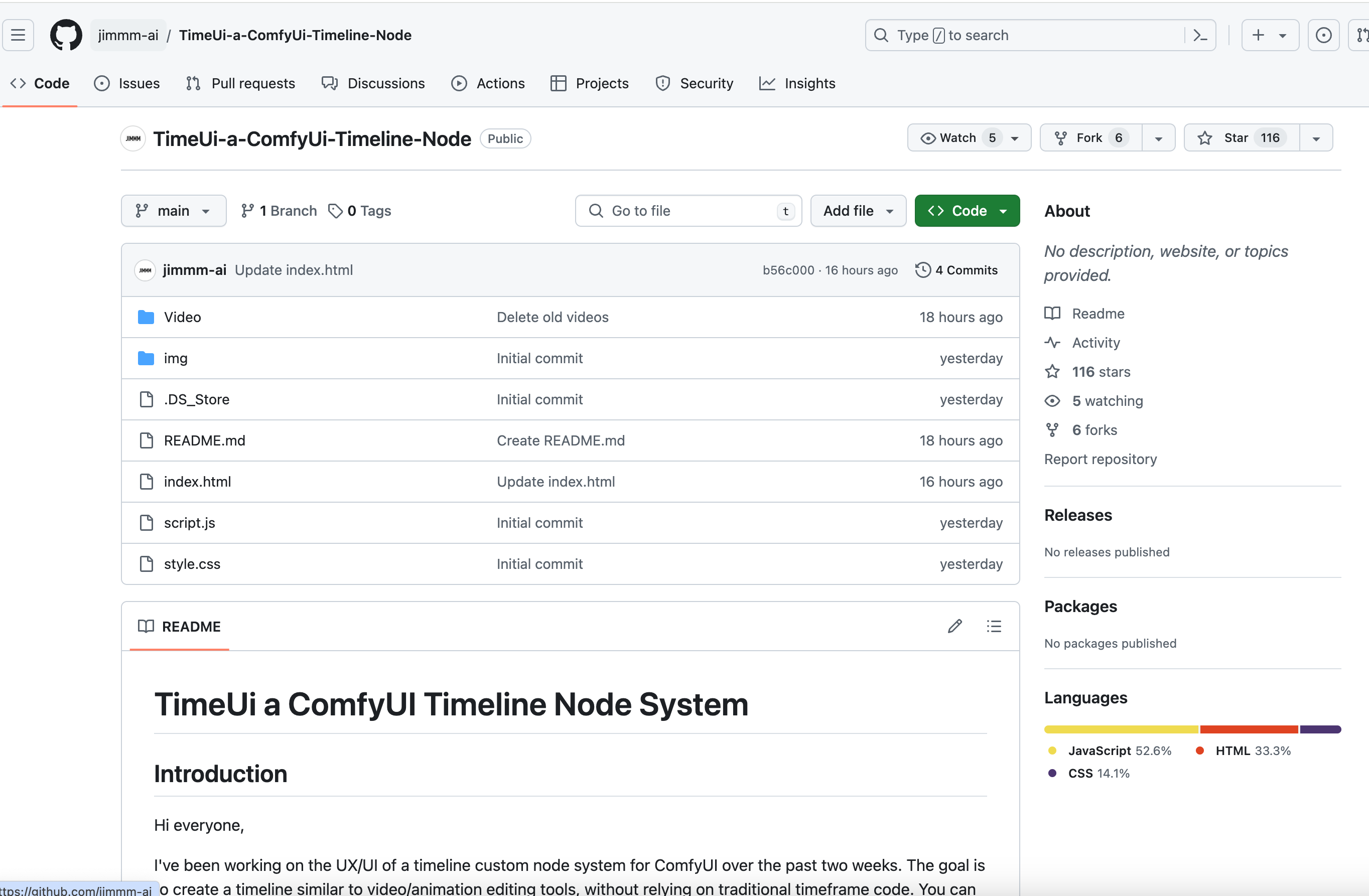The height and width of the screenshot is (896, 1369).
Task: Switch to the Code tab
Action: tap(40, 83)
